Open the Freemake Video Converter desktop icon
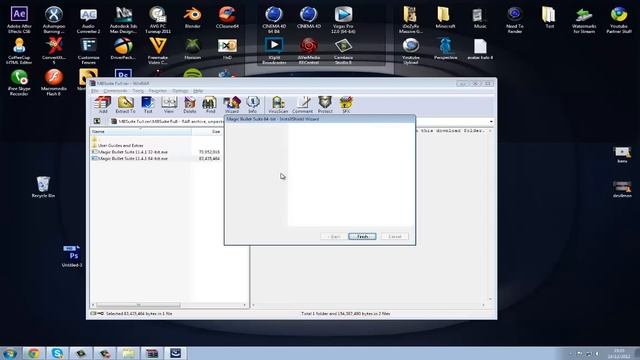Viewport: 640px width, 360px height. (x=158, y=51)
